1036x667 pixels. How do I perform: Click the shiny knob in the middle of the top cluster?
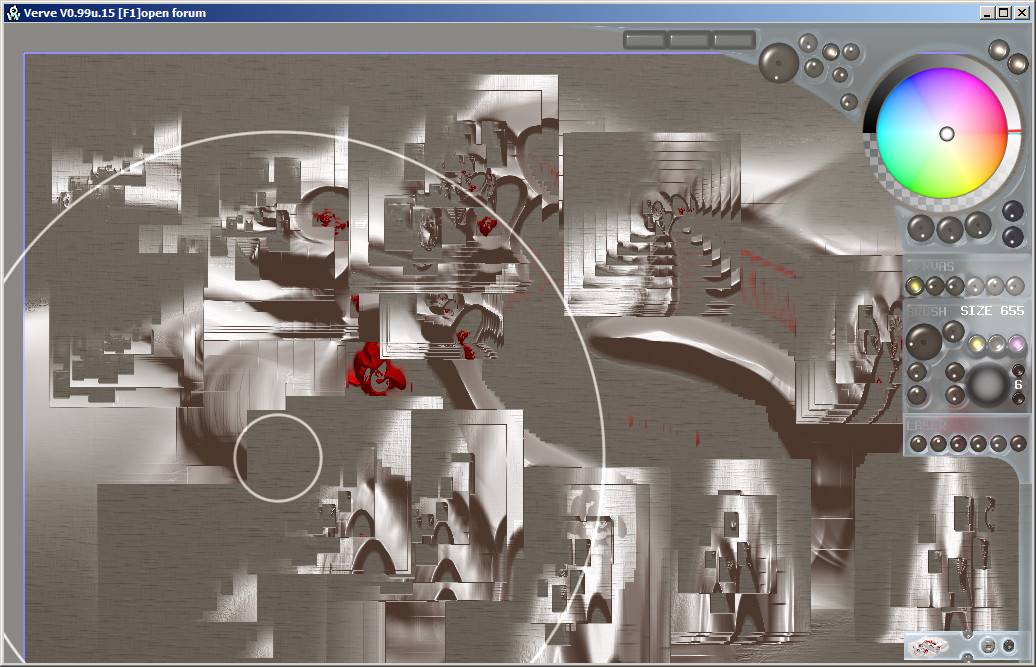tap(831, 52)
